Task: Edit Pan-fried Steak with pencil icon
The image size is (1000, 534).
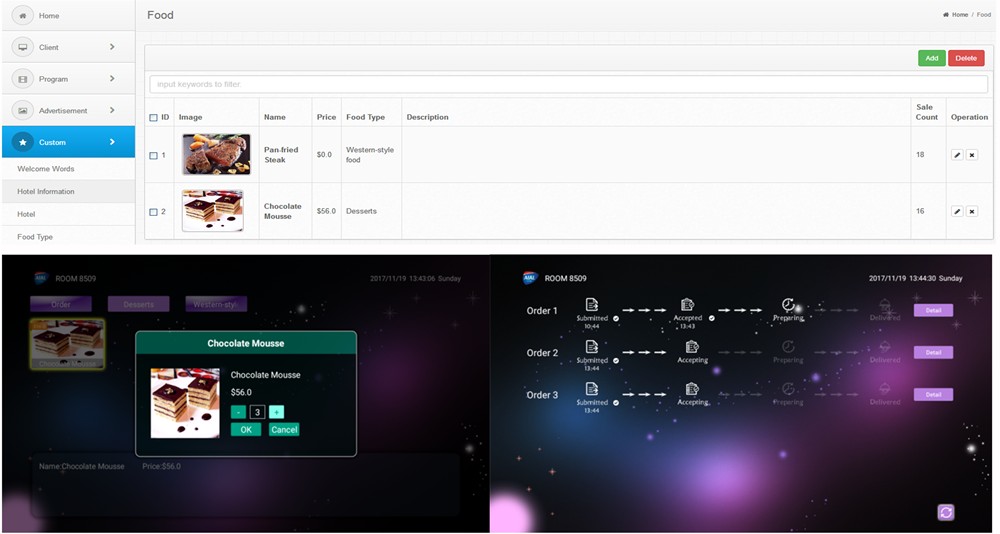Action: point(957,155)
